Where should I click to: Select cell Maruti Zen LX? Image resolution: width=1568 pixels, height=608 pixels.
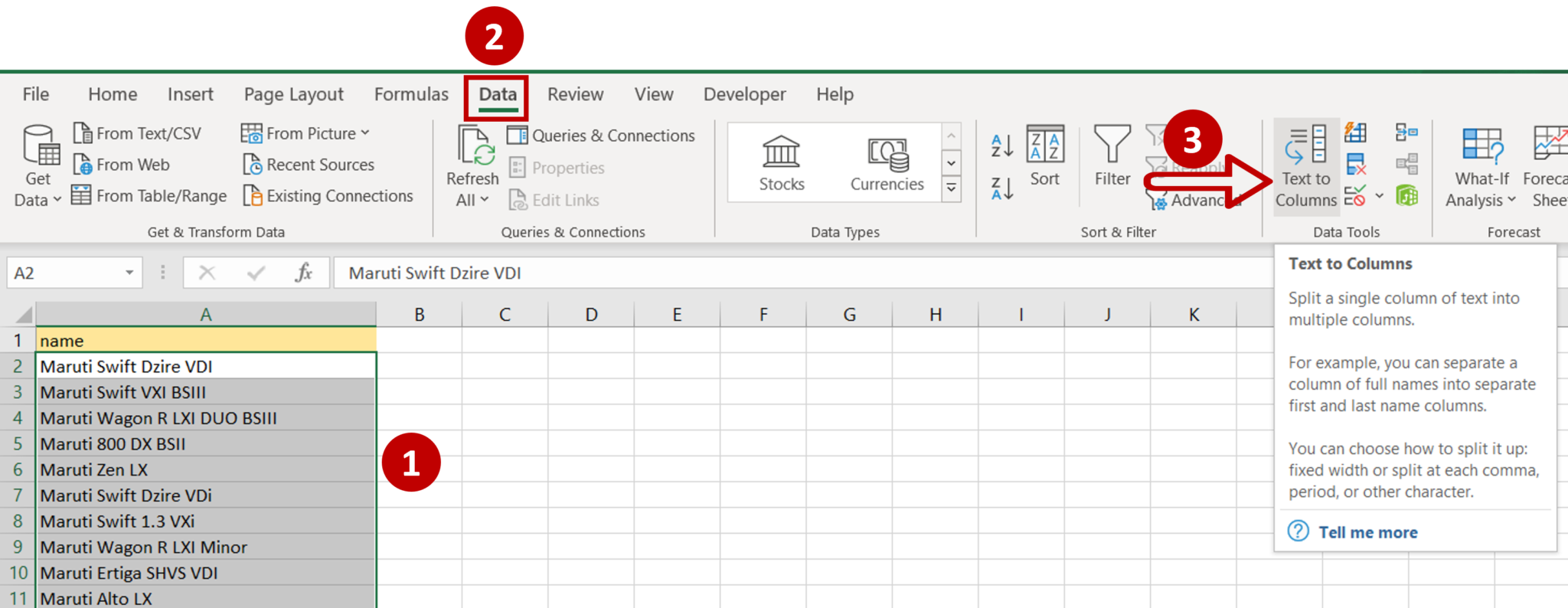(x=206, y=469)
